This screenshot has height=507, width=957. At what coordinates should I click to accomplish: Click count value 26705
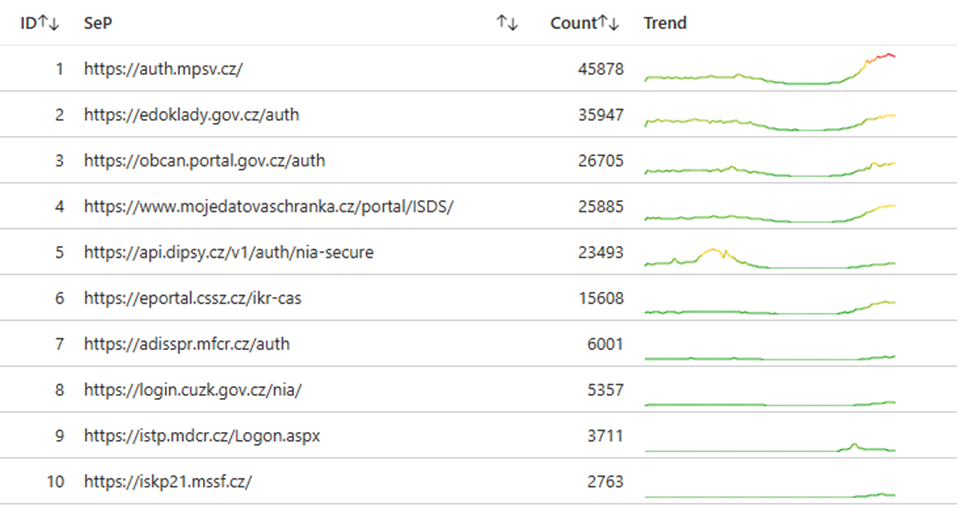click(601, 160)
